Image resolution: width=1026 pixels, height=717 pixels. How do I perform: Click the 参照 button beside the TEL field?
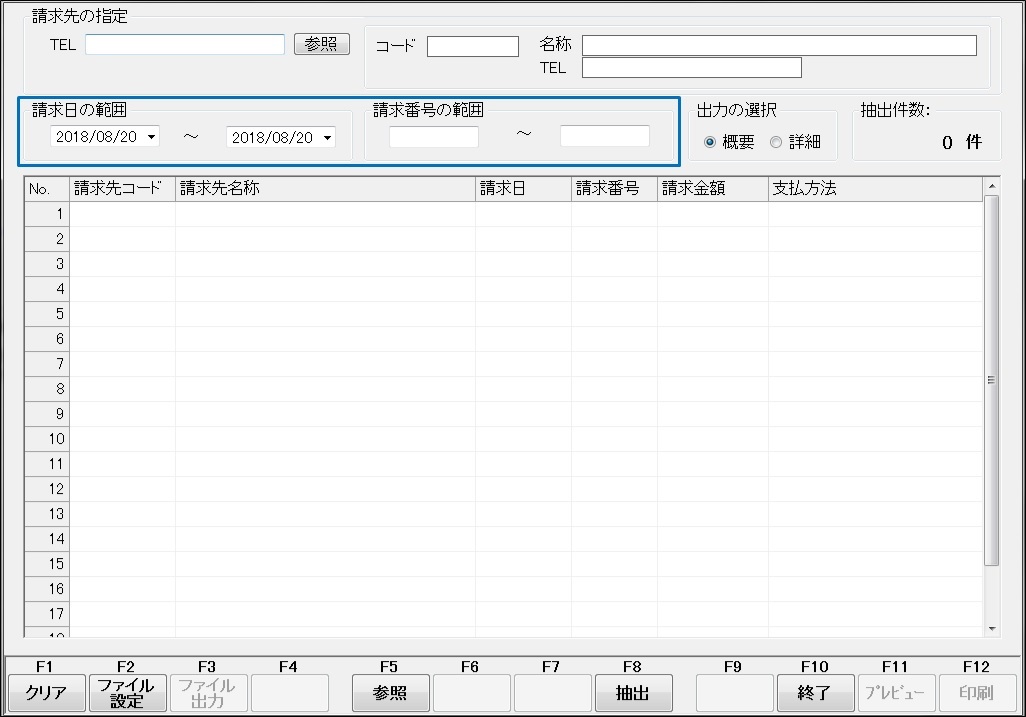pos(321,45)
